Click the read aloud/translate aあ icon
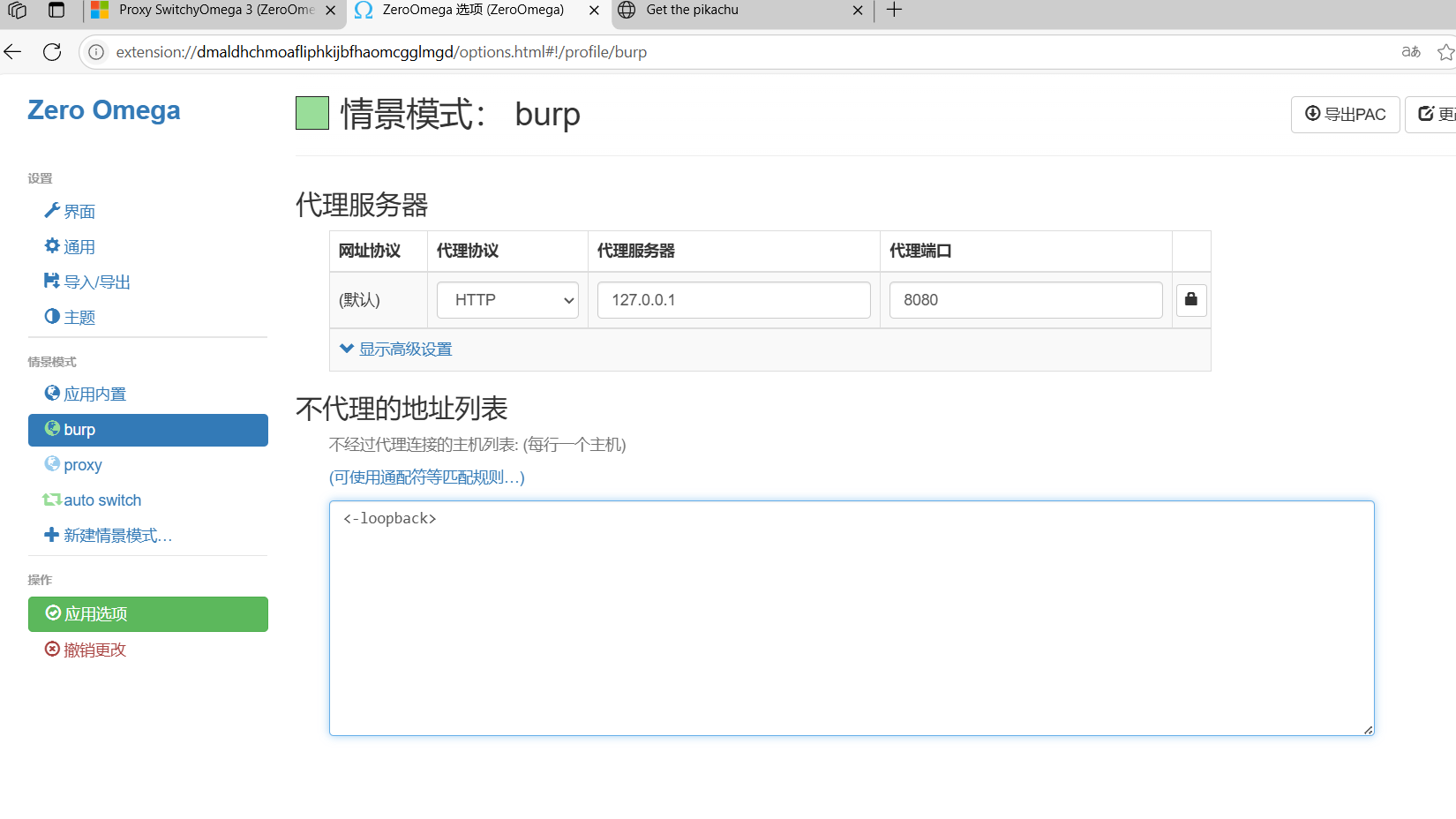The height and width of the screenshot is (819, 1456). tap(1411, 52)
